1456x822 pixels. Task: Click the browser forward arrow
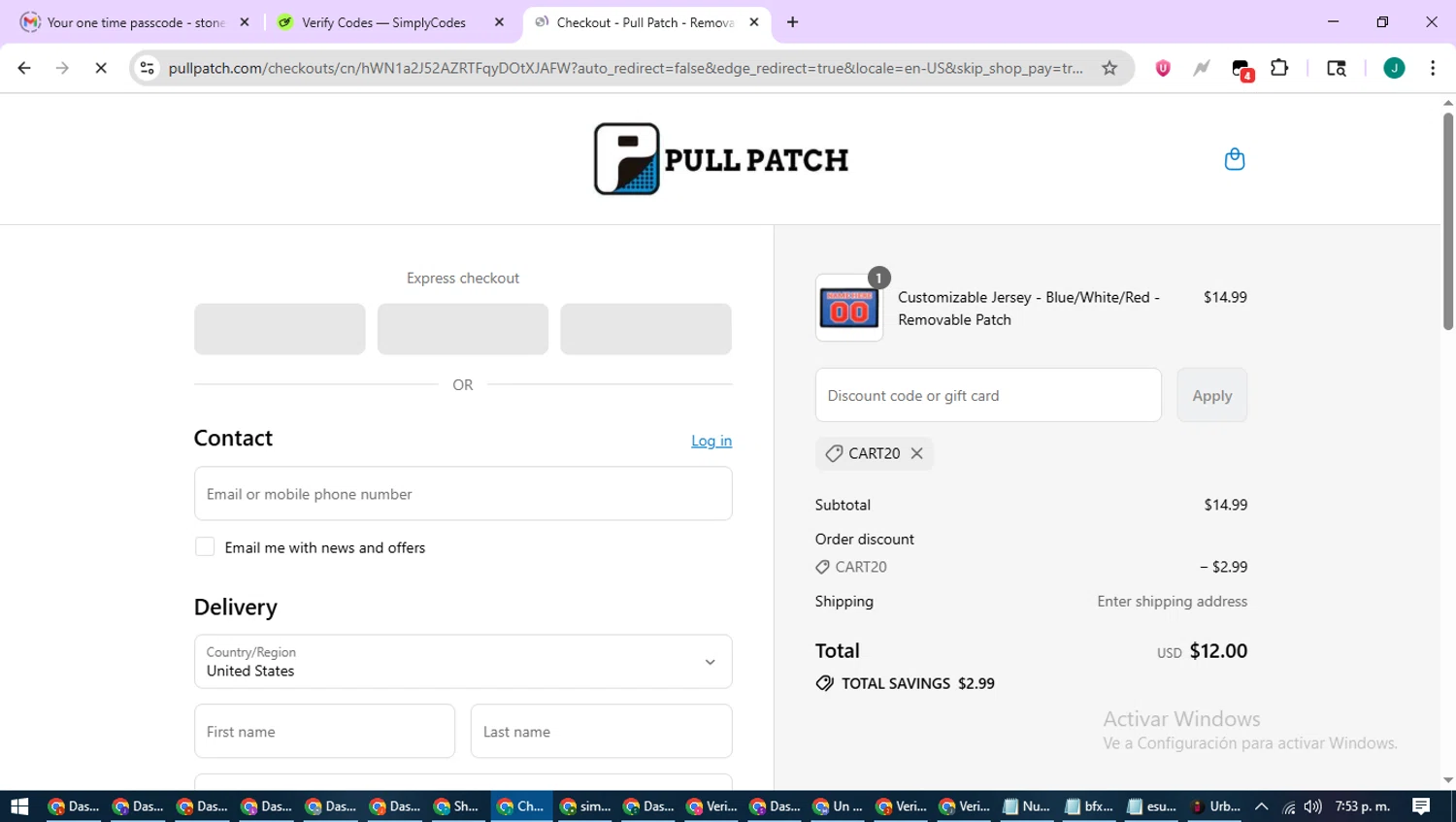[62, 68]
